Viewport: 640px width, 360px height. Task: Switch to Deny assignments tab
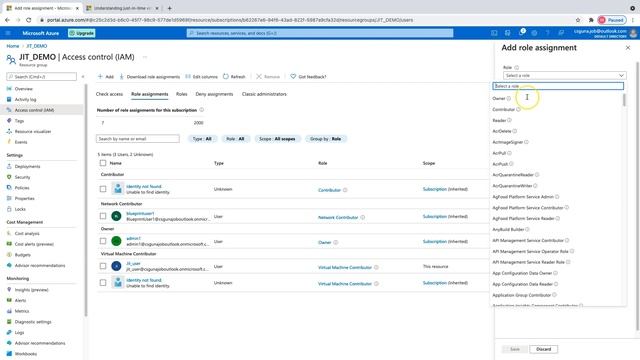pos(214,94)
